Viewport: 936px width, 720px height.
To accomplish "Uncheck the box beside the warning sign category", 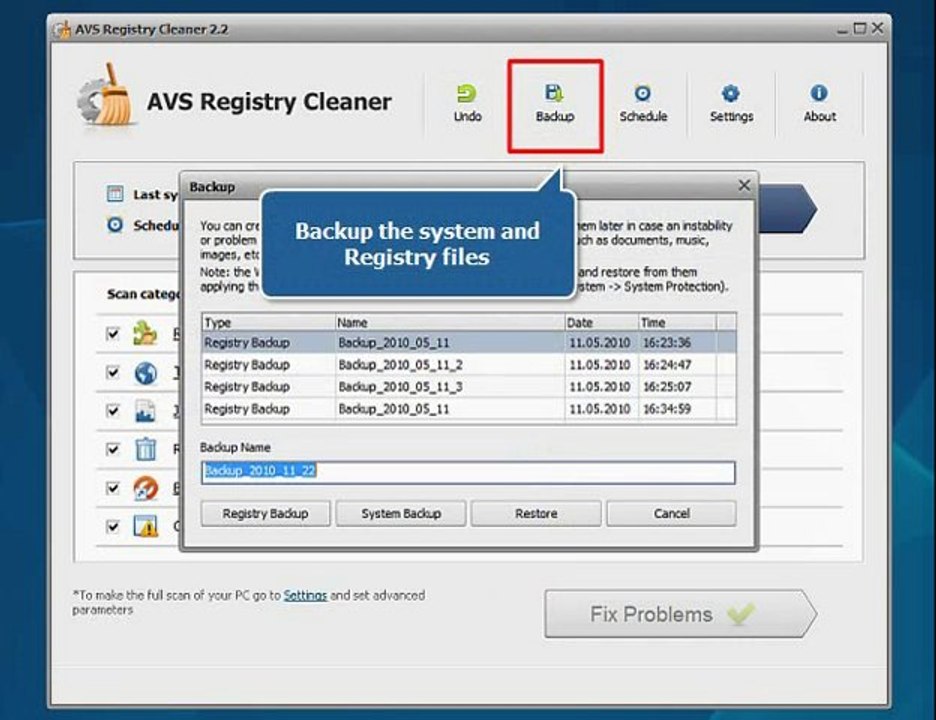I will (112, 526).
